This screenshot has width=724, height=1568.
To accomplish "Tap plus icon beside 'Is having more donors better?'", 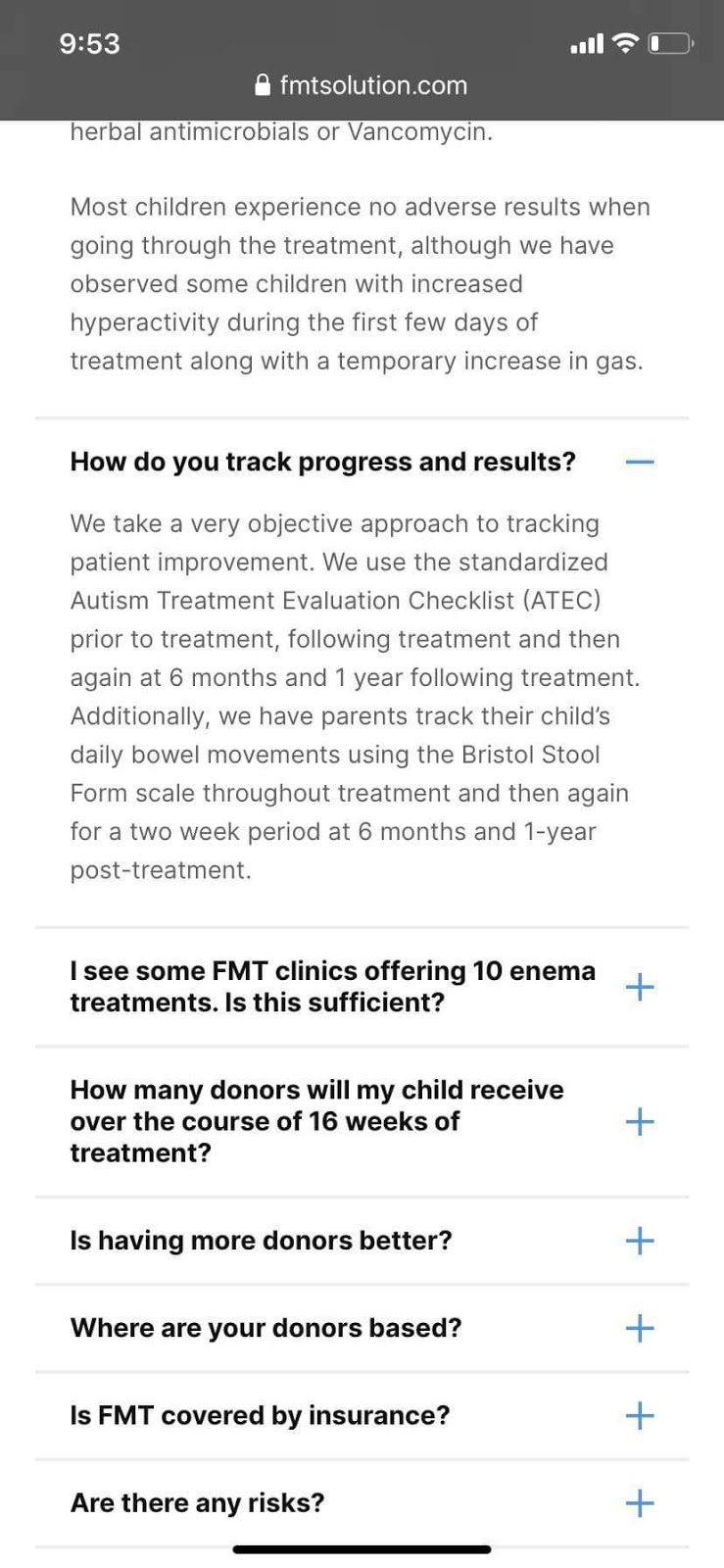I will click(x=639, y=1241).
